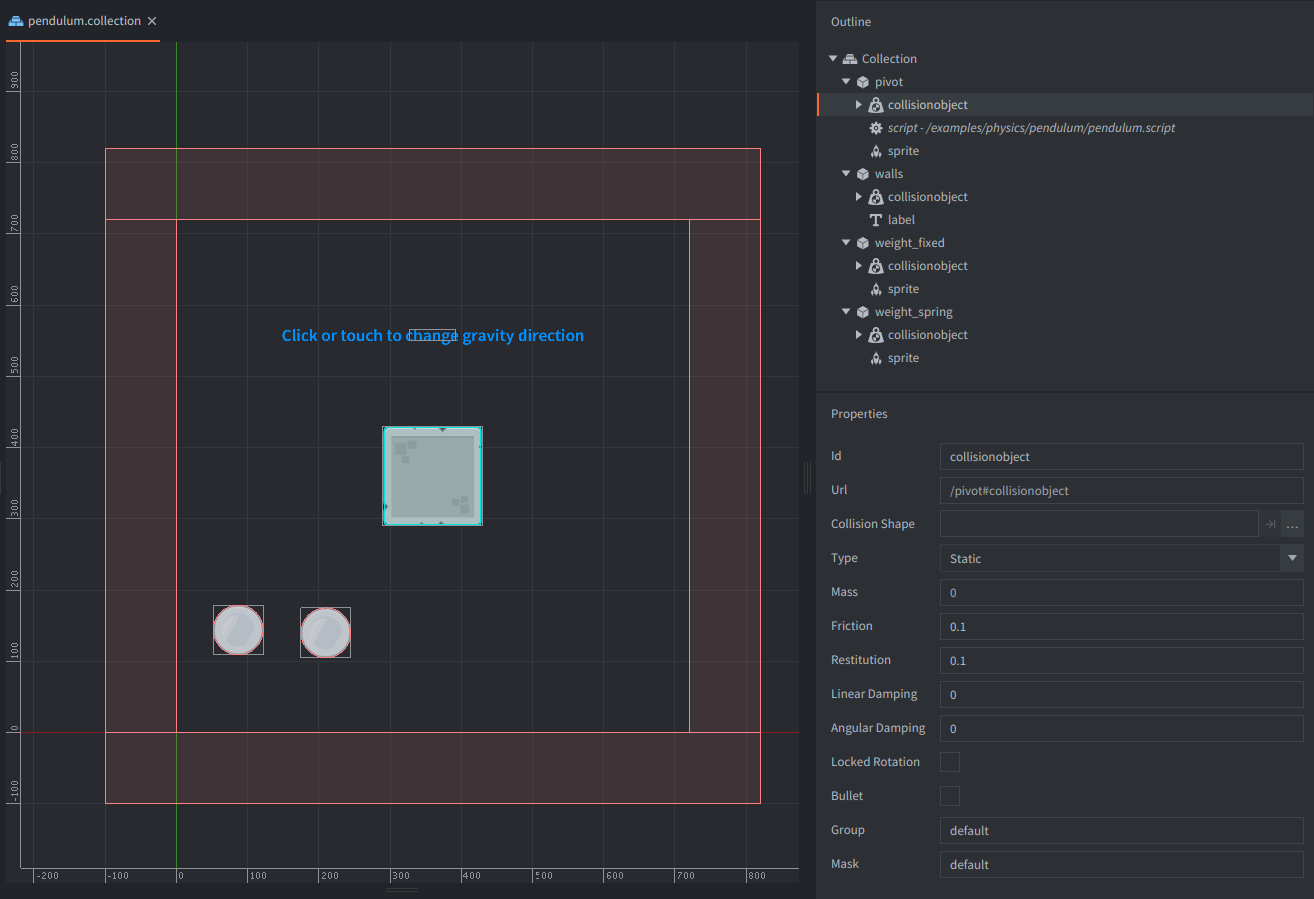The height and width of the screenshot is (899, 1314).
Task: Click the weight_spring game object cube icon
Action: [862, 312]
